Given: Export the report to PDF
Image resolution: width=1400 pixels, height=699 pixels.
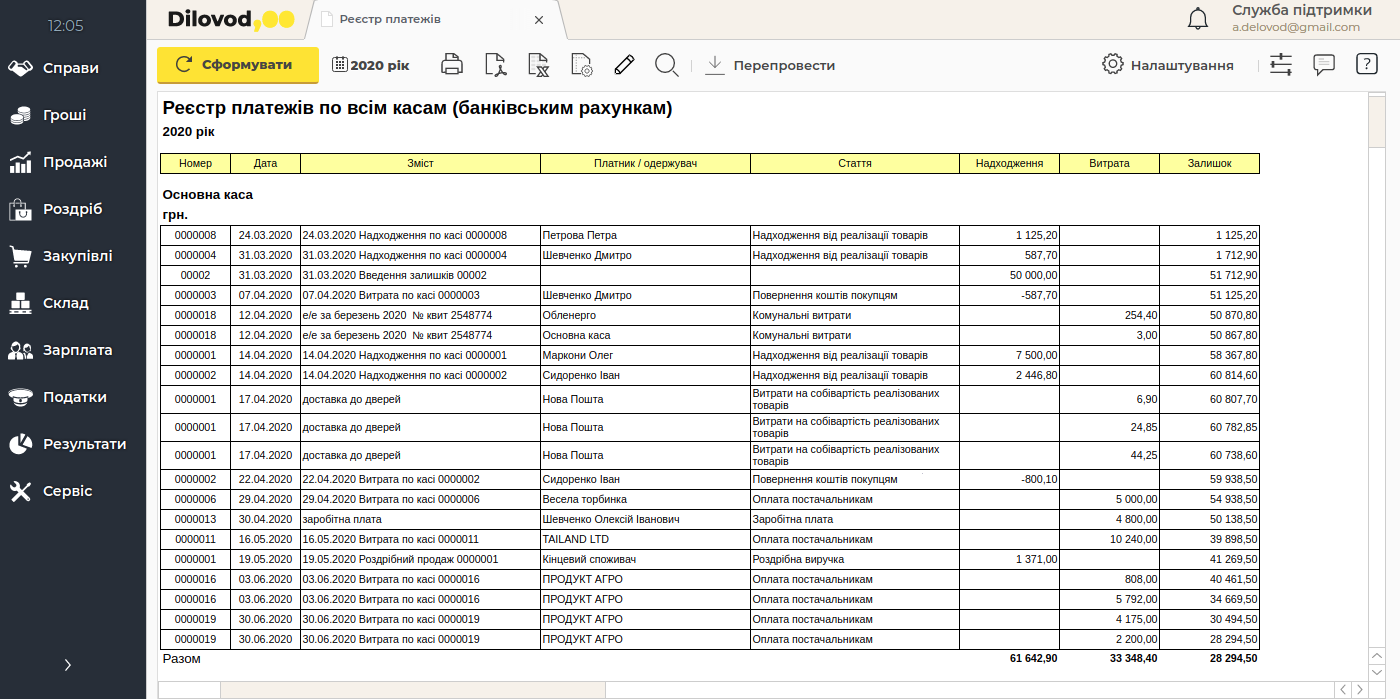Looking at the screenshot, I should coord(496,65).
